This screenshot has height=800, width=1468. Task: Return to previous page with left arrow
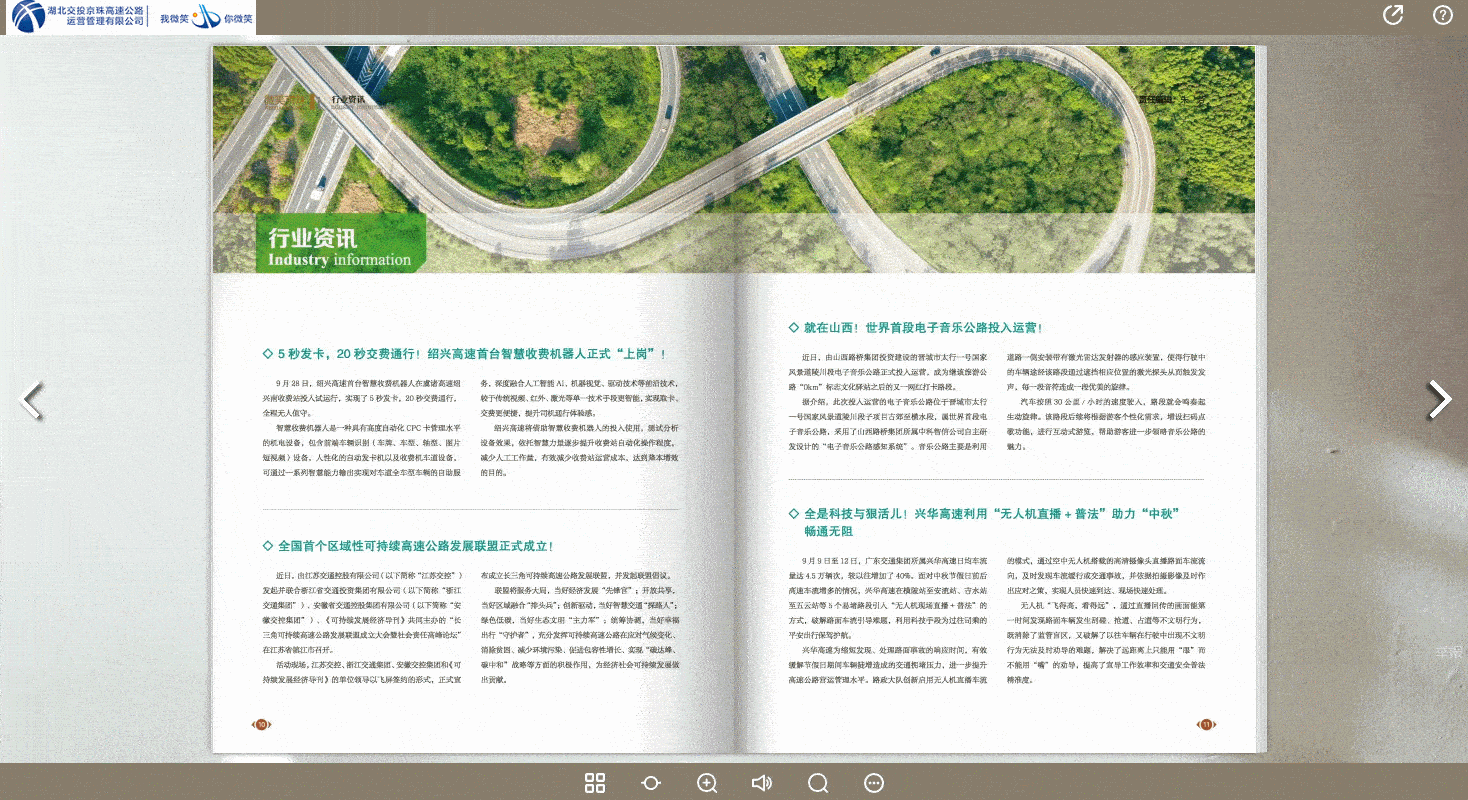(x=30, y=399)
